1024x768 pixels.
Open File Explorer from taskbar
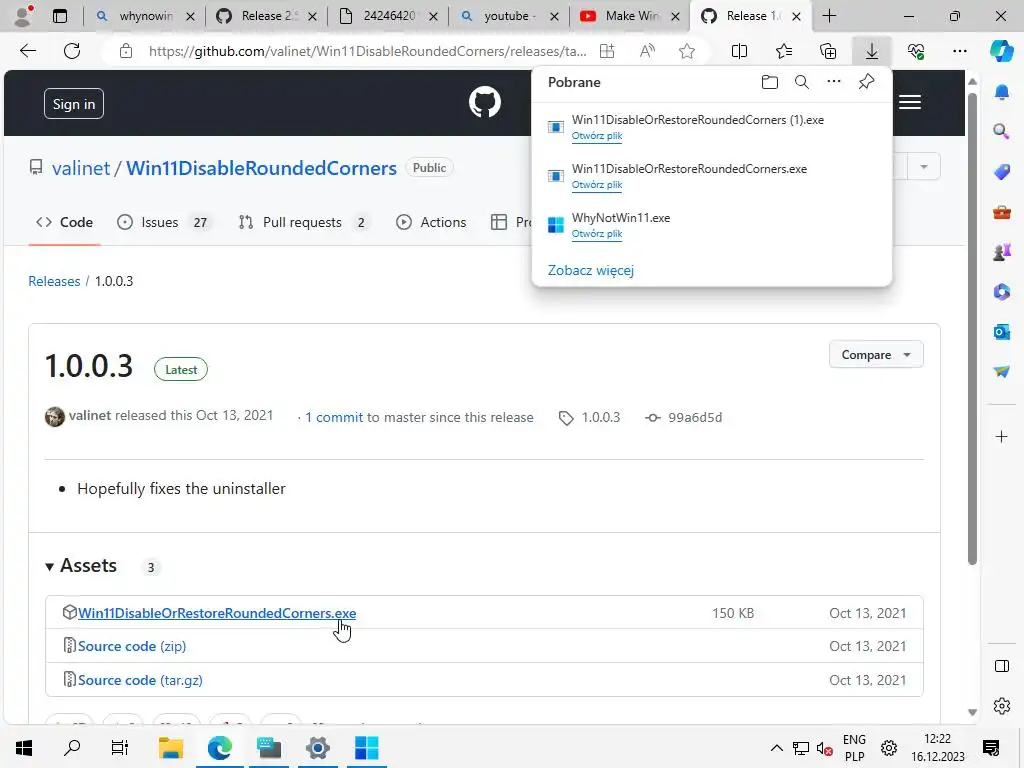170,748
